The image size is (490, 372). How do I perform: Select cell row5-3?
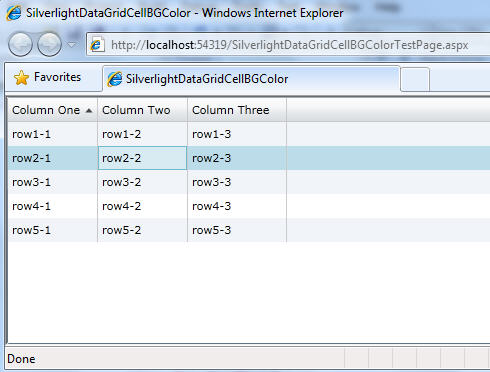(237, 230)
